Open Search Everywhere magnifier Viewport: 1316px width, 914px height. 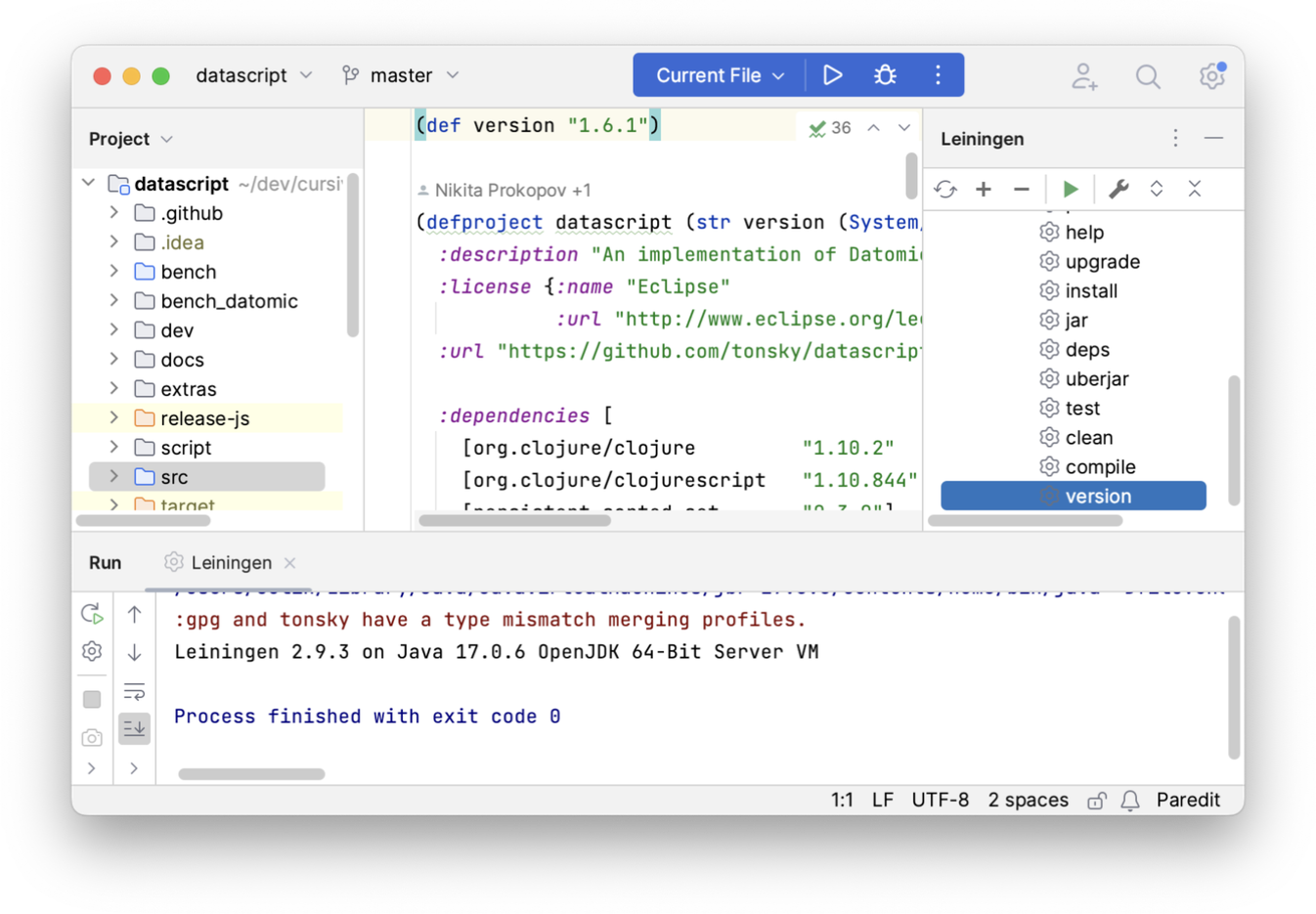pos(1148,76)
